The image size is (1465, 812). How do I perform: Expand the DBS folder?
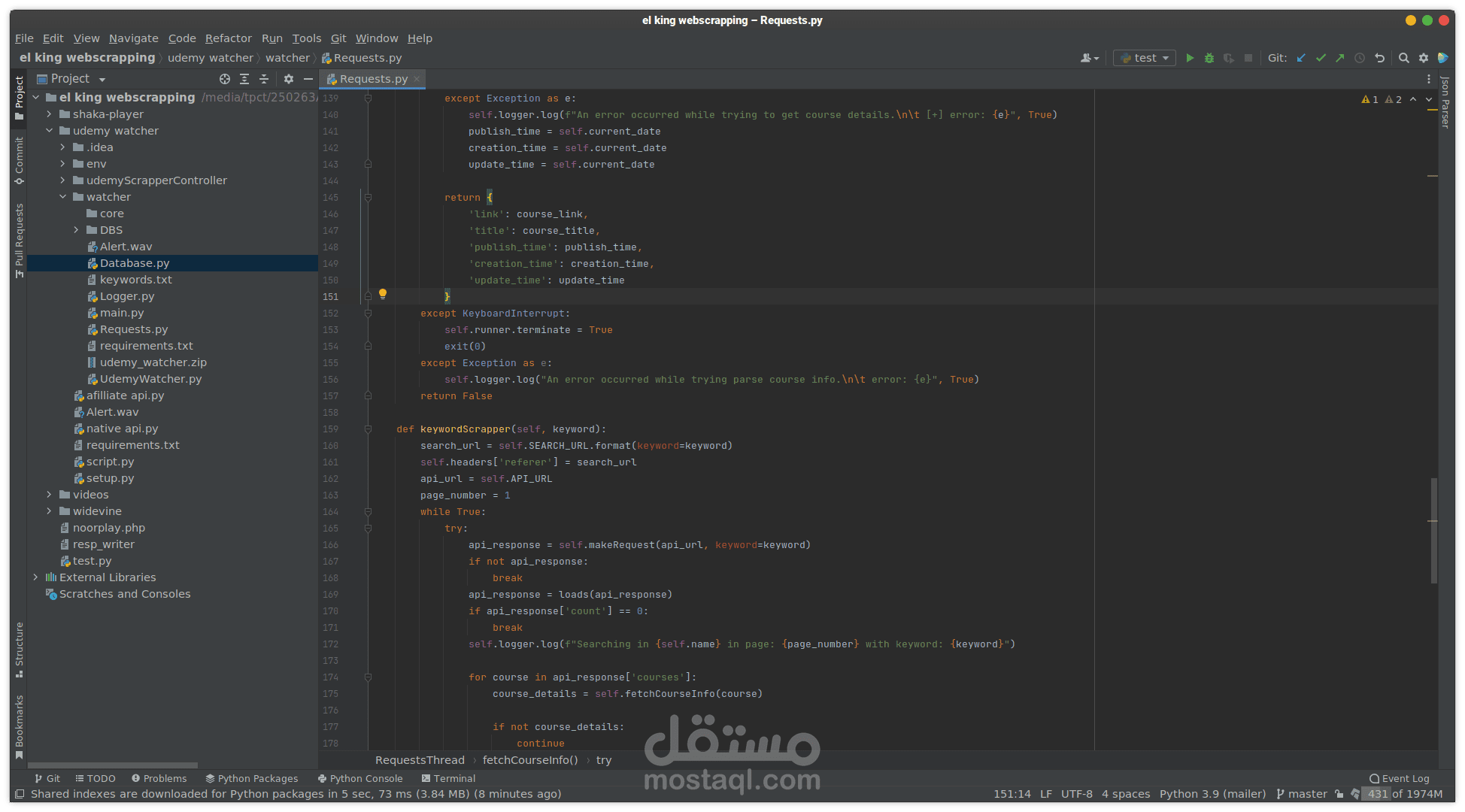point(76,230)
